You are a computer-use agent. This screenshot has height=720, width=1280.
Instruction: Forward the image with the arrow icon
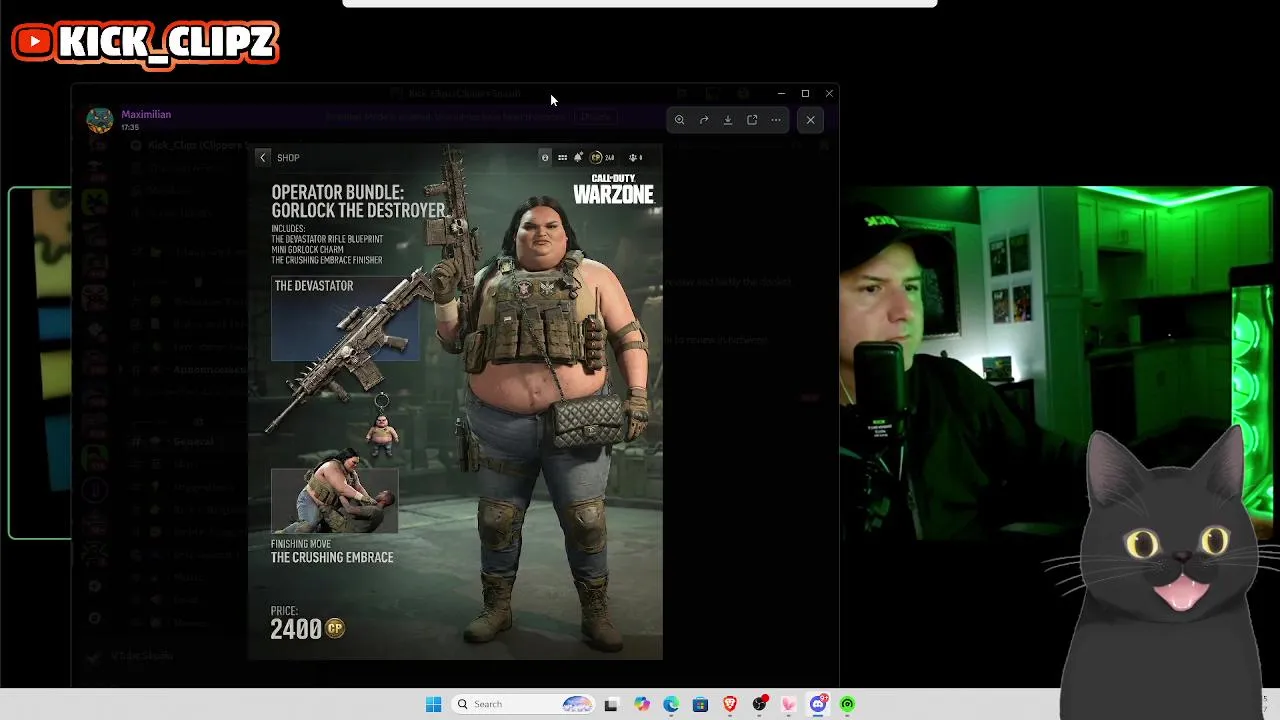704,120
